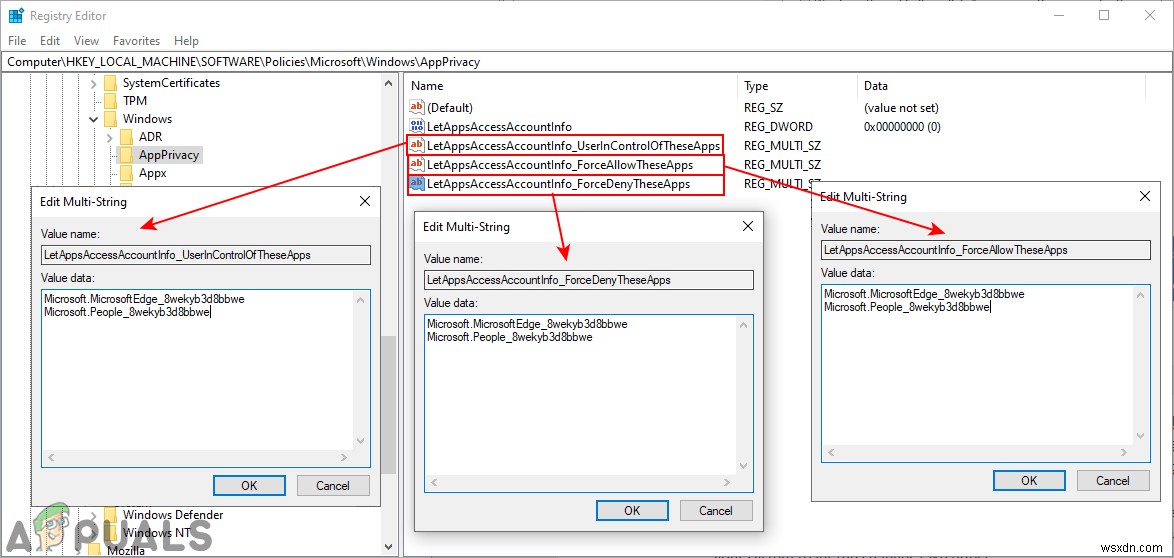Click OK in the UserInControlOfTheseApps dialog
Screen dimensions: 1174x558
pos(249,485)
